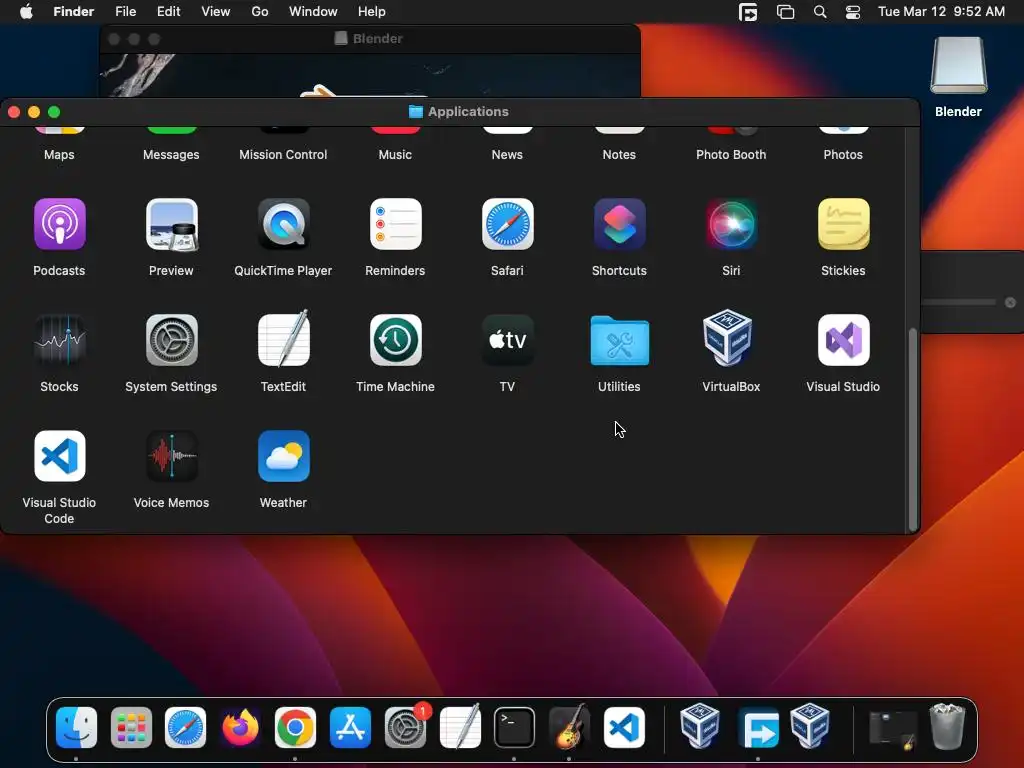Click the Music label
Screen dimensions: 1024x768
(395, 155)
